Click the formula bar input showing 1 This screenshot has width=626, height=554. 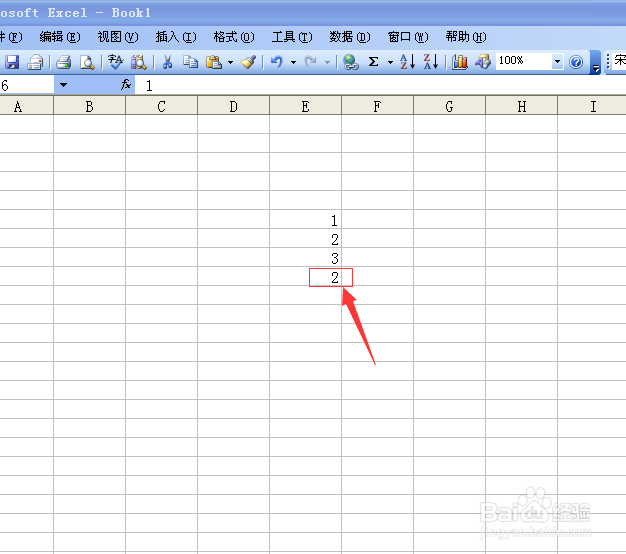pos(380,85)
